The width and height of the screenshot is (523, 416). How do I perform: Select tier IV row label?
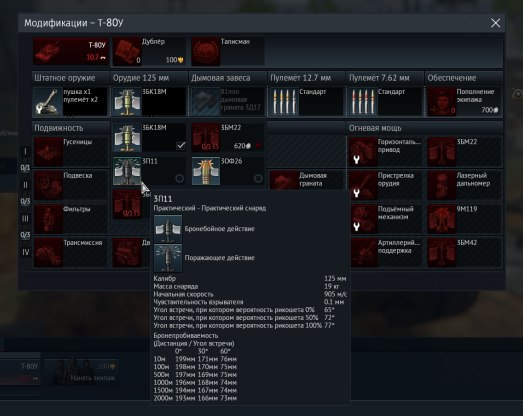coord(25,253)
